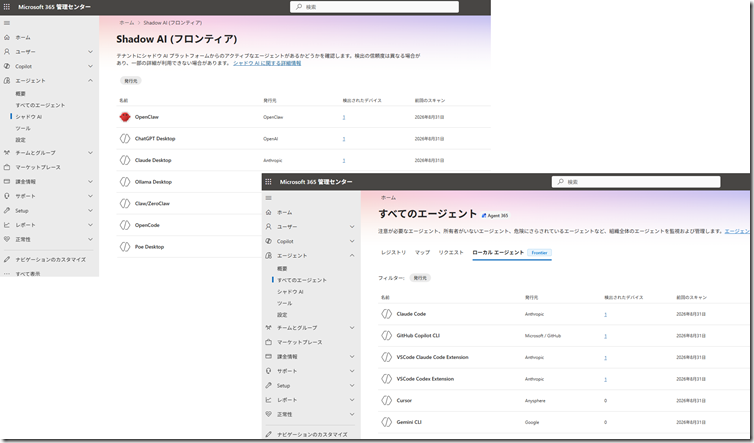Viewport: 754px width, 443px height.
Task: Click the サポート headset icon in Shadow AI window
Action: click(x=7, y=196)
